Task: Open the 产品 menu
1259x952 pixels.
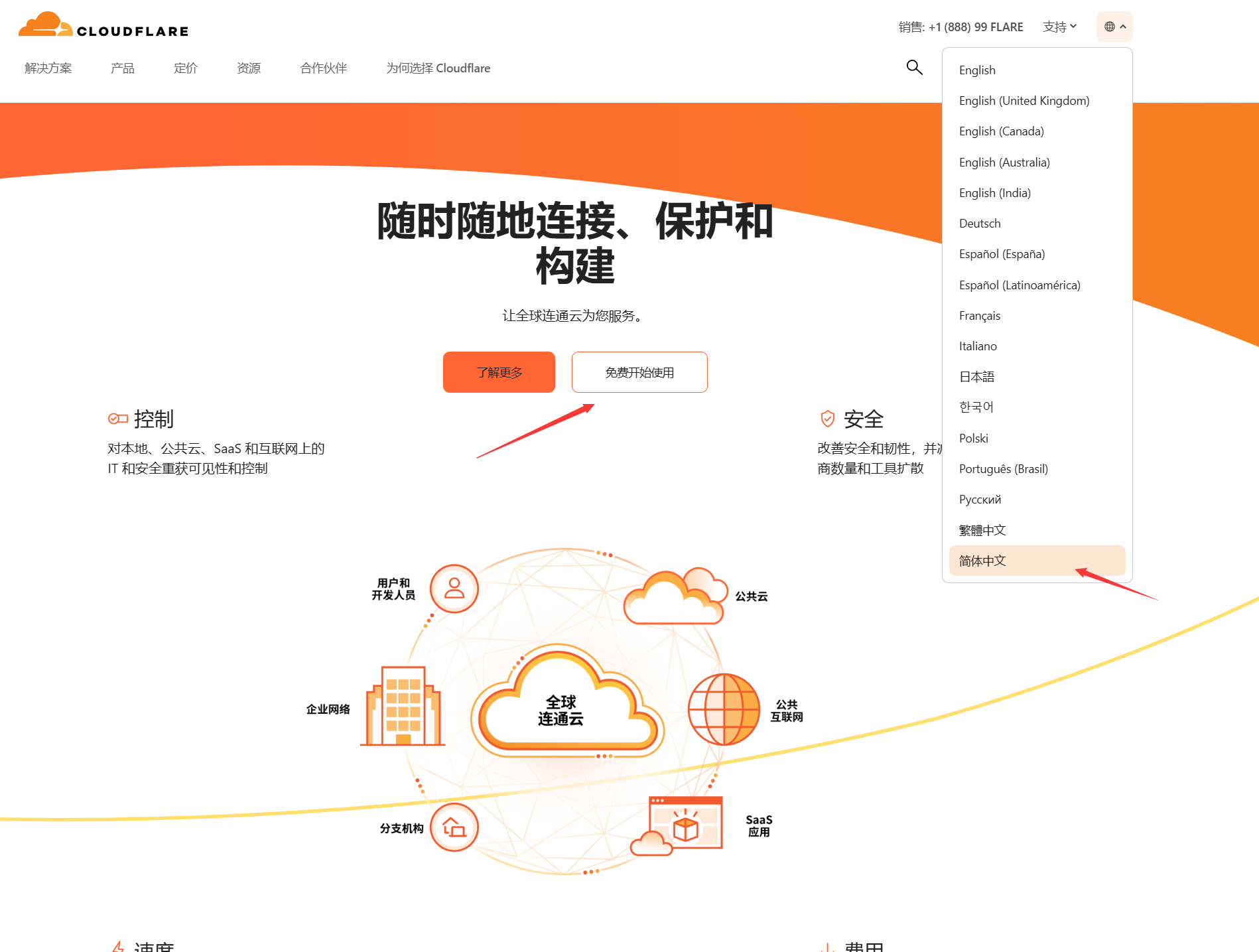Action: tap(123, 68)
